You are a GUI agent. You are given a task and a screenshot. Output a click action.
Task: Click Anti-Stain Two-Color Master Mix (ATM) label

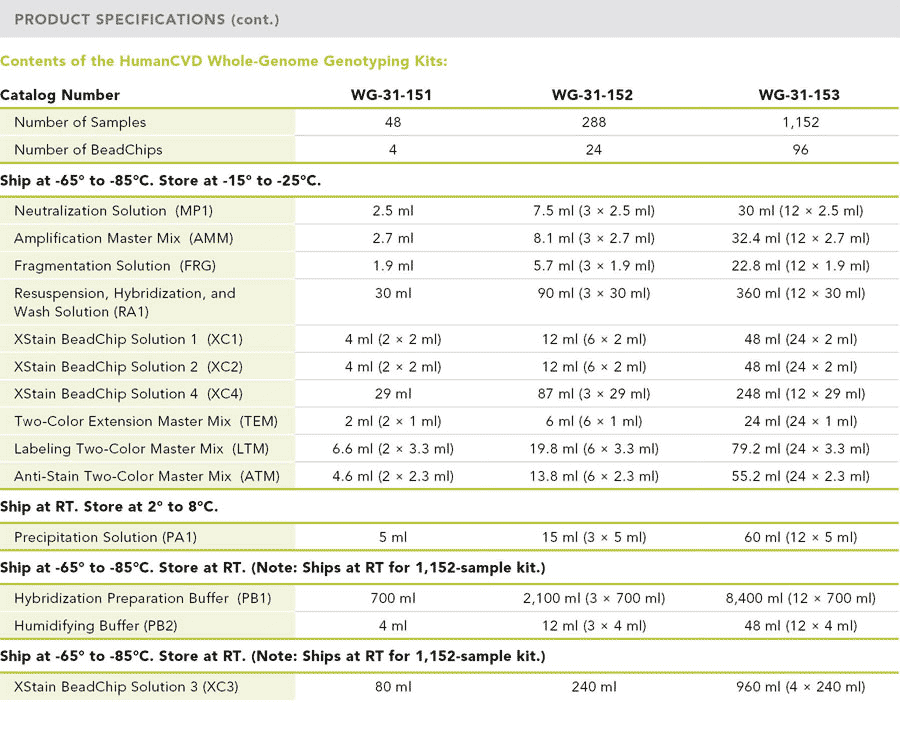click(x=147, y=476)
